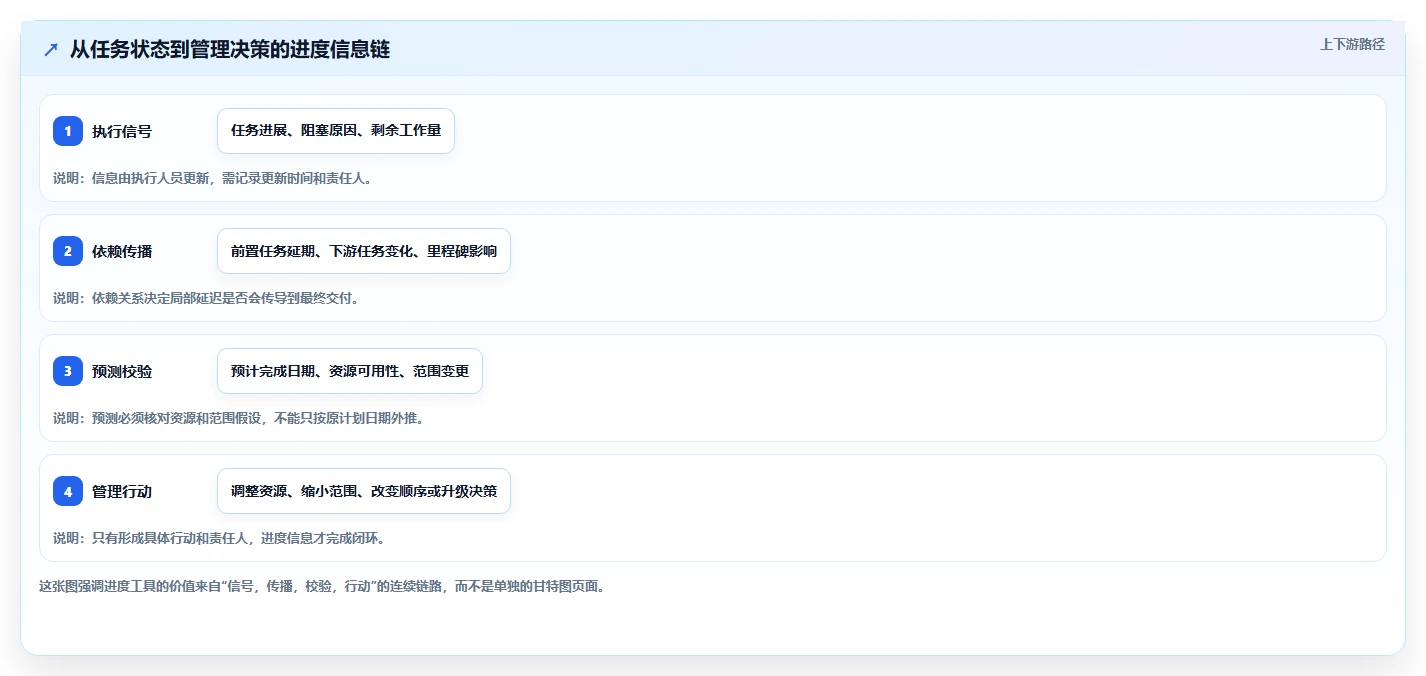This screenshot has height=676, width=1426.
Task: Click step number badge 3
Action: 68,371
